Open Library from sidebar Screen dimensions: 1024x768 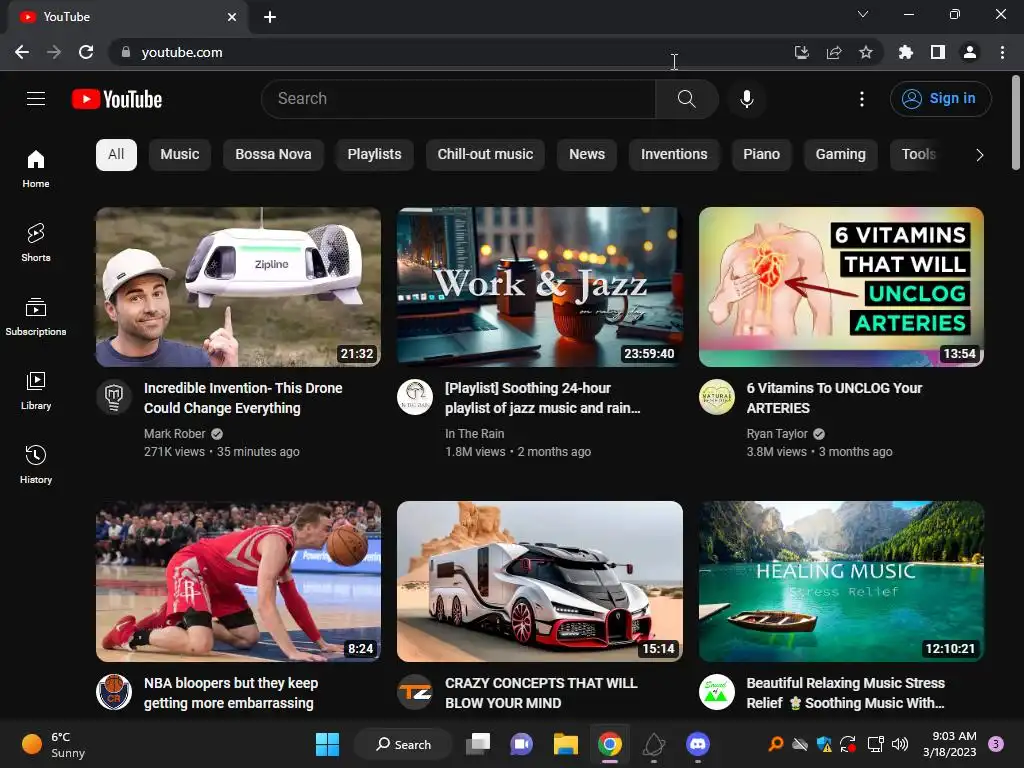coord(36,391)
